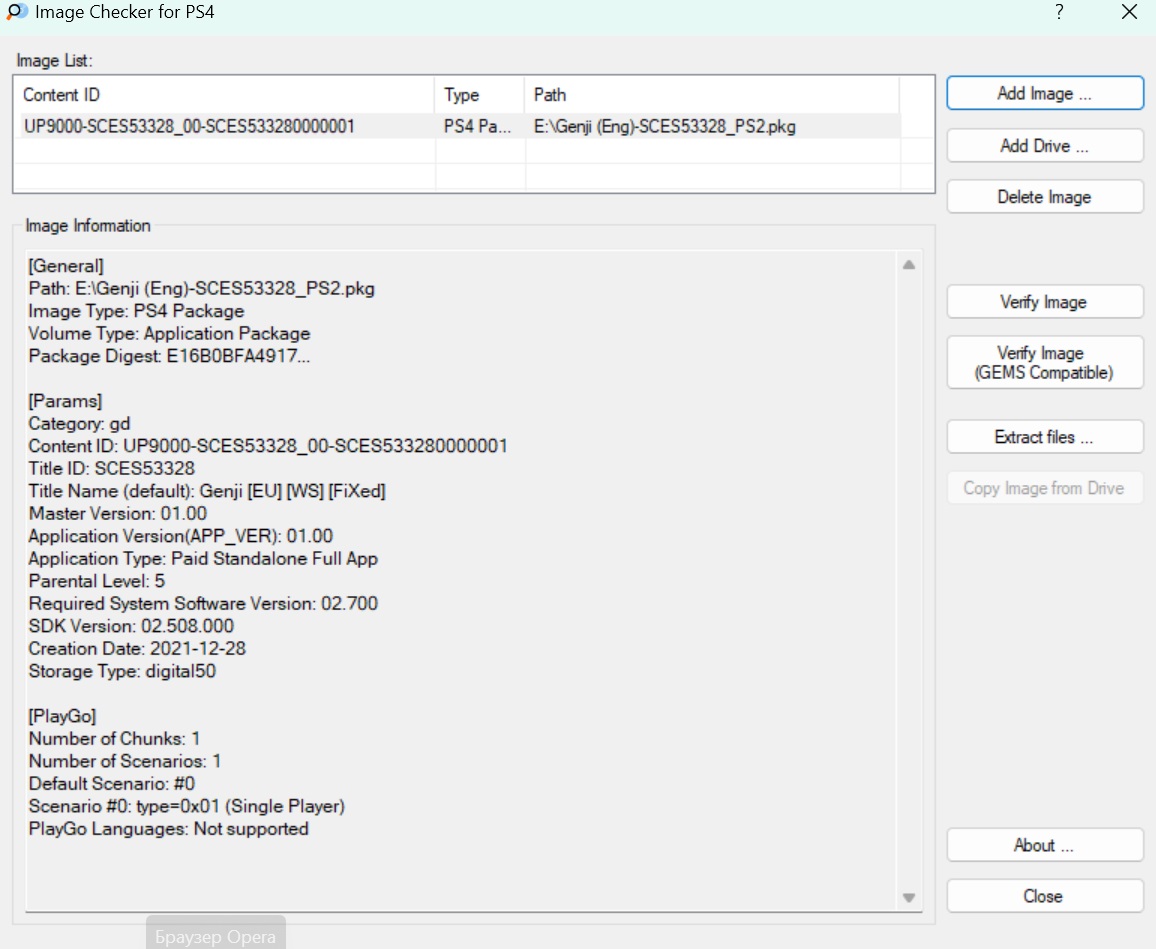Click the Close button at the bottom
This screenshot has width=1156, height=949.
tap(1045, 896)
